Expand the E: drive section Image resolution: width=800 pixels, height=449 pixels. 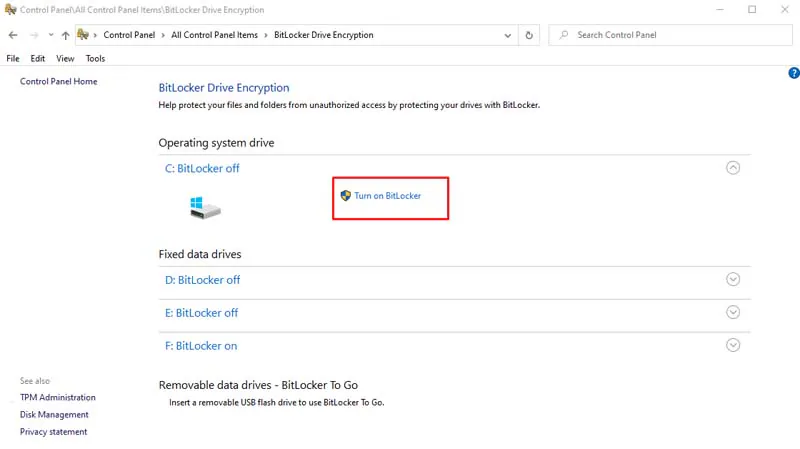(x=733, y=312)
